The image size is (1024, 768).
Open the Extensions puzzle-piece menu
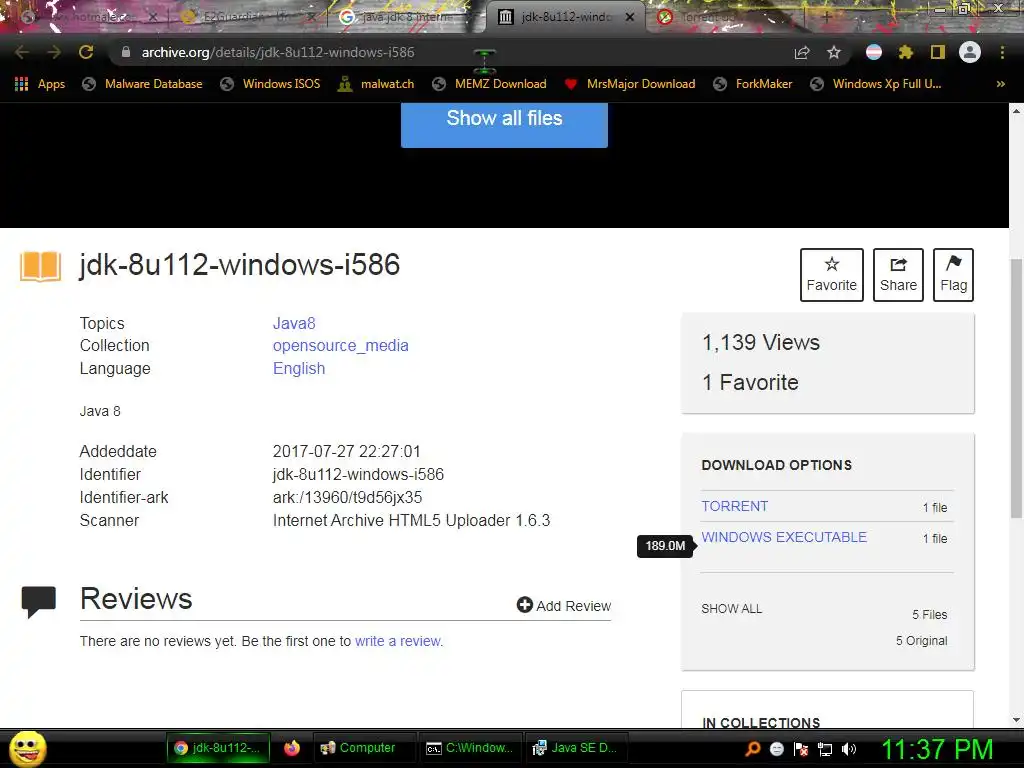(x=906, y=52)
